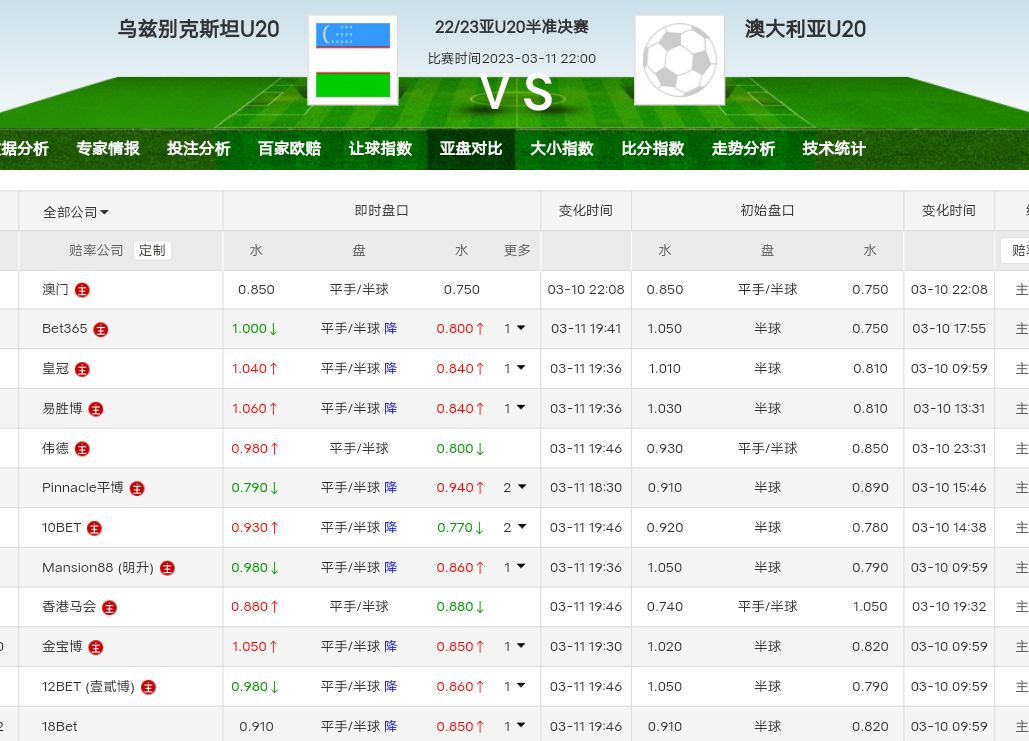Select the 让球指数 tab
This screenshot has width=1029, height=741.
(x=380, y=149)
